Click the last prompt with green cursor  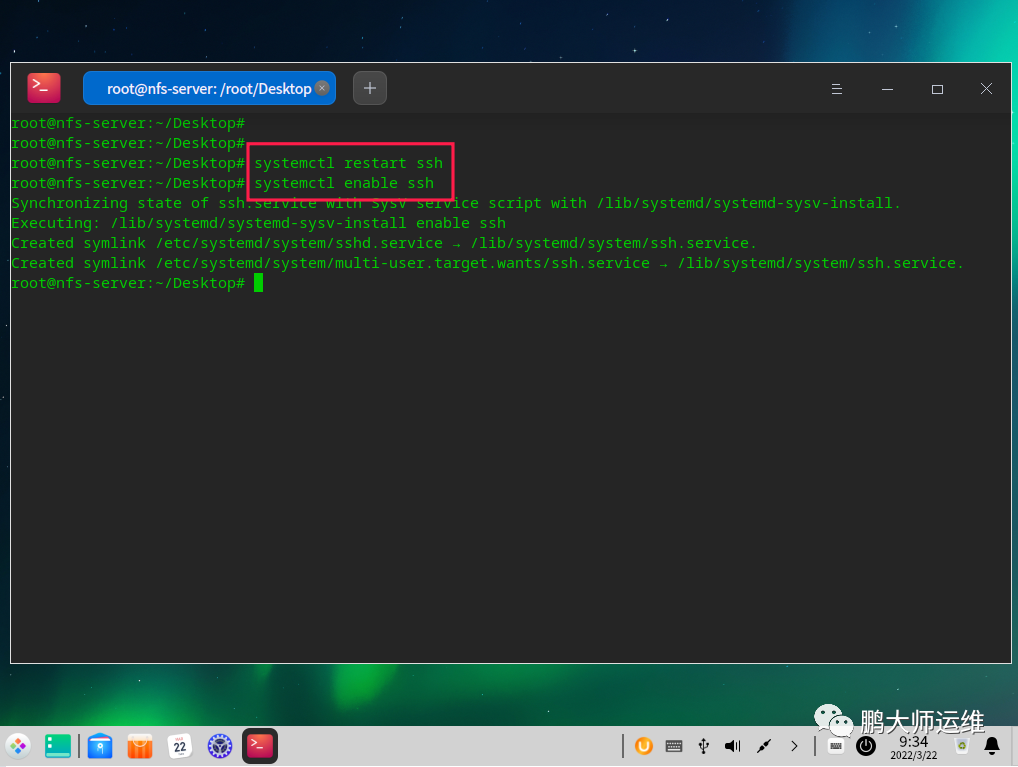point(137,283)
